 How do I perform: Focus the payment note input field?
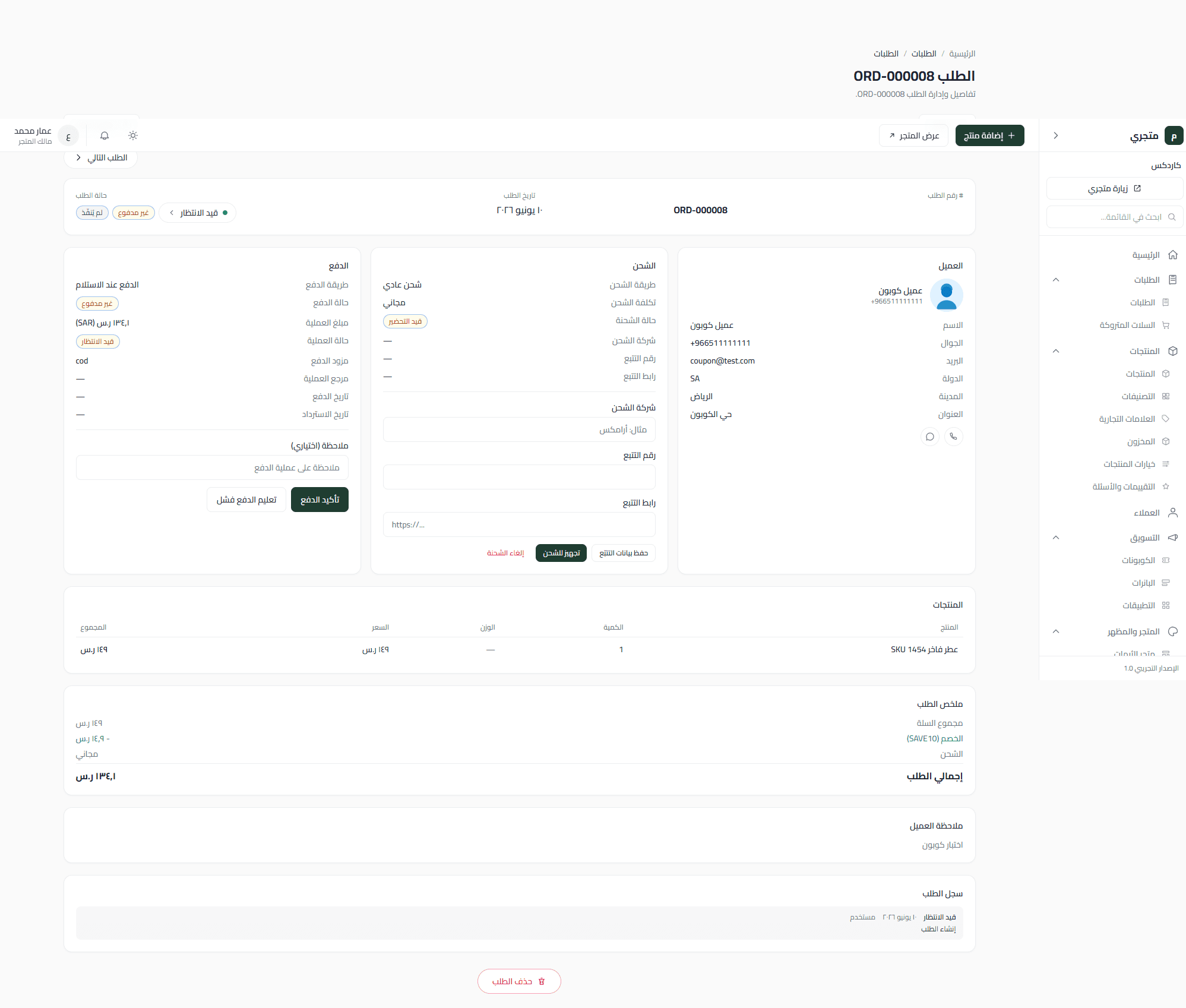(212, 467)
